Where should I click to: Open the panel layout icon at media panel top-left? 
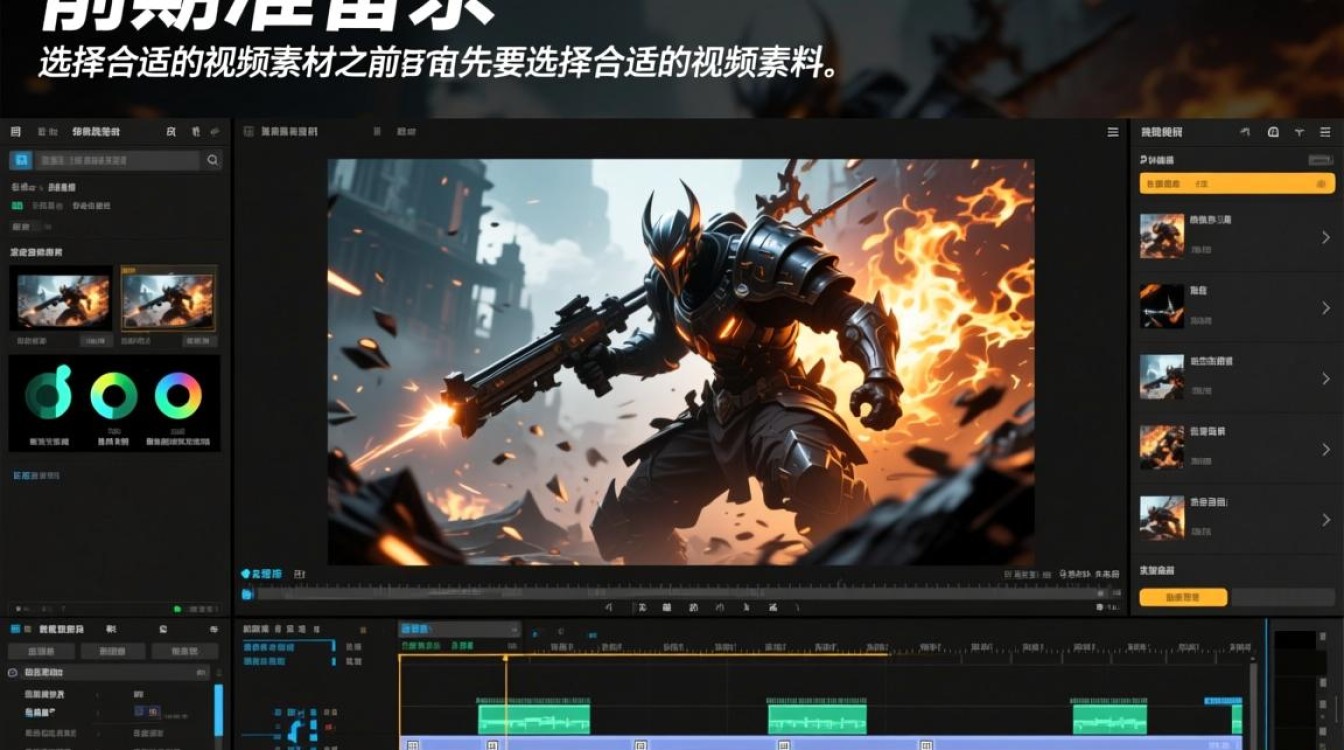coord(15,132)
